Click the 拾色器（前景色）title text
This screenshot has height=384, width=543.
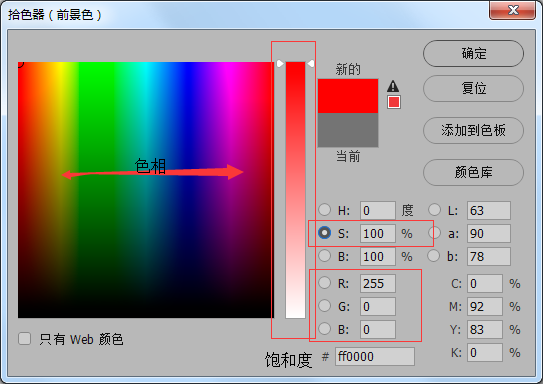click(x=54, y=15)
